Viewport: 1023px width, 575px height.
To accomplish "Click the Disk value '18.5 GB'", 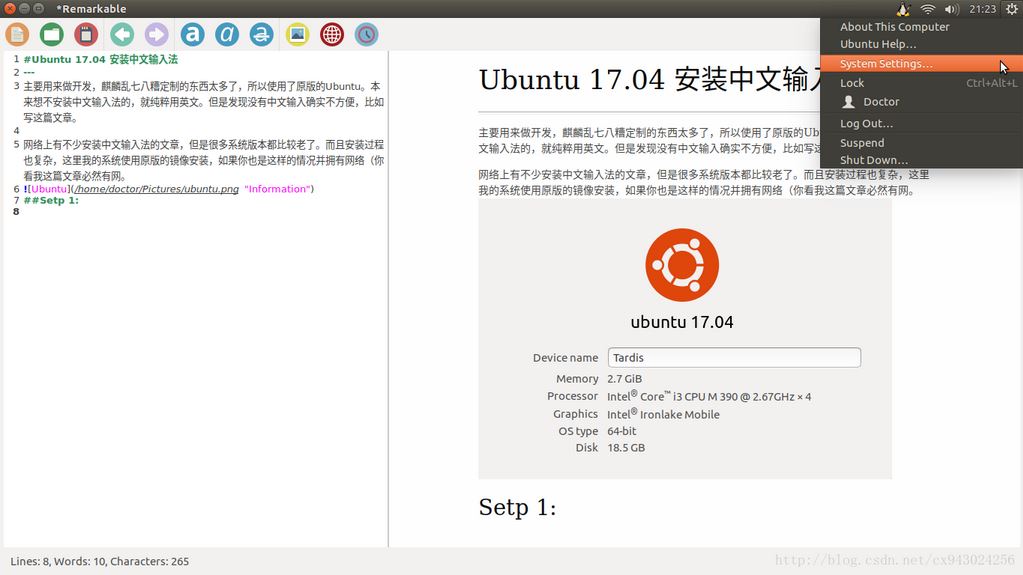I will 626,448.
